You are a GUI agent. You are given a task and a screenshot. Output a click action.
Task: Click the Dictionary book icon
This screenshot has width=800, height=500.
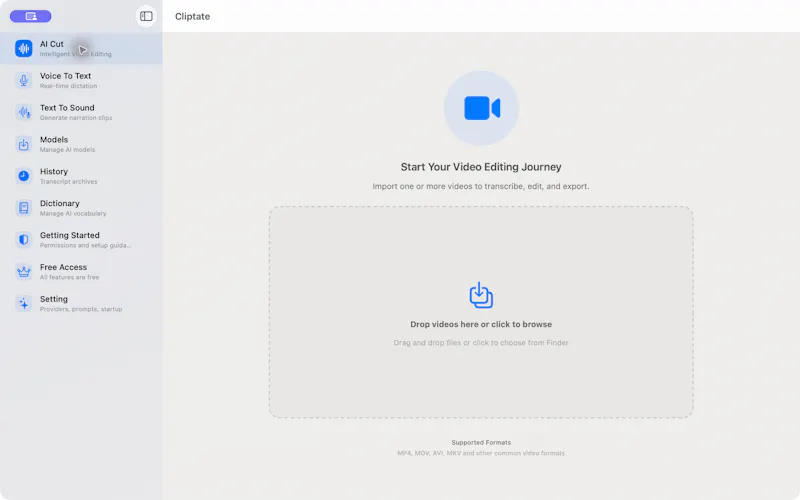23,208
